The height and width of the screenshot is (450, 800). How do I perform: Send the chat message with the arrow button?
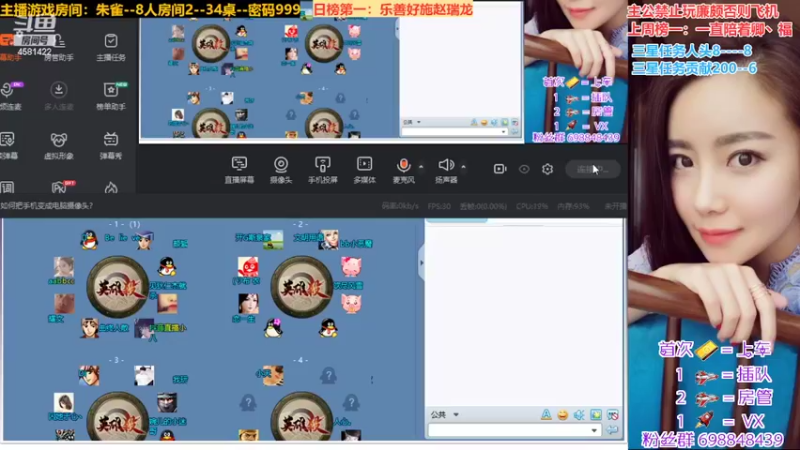click(x=612, y=431)
